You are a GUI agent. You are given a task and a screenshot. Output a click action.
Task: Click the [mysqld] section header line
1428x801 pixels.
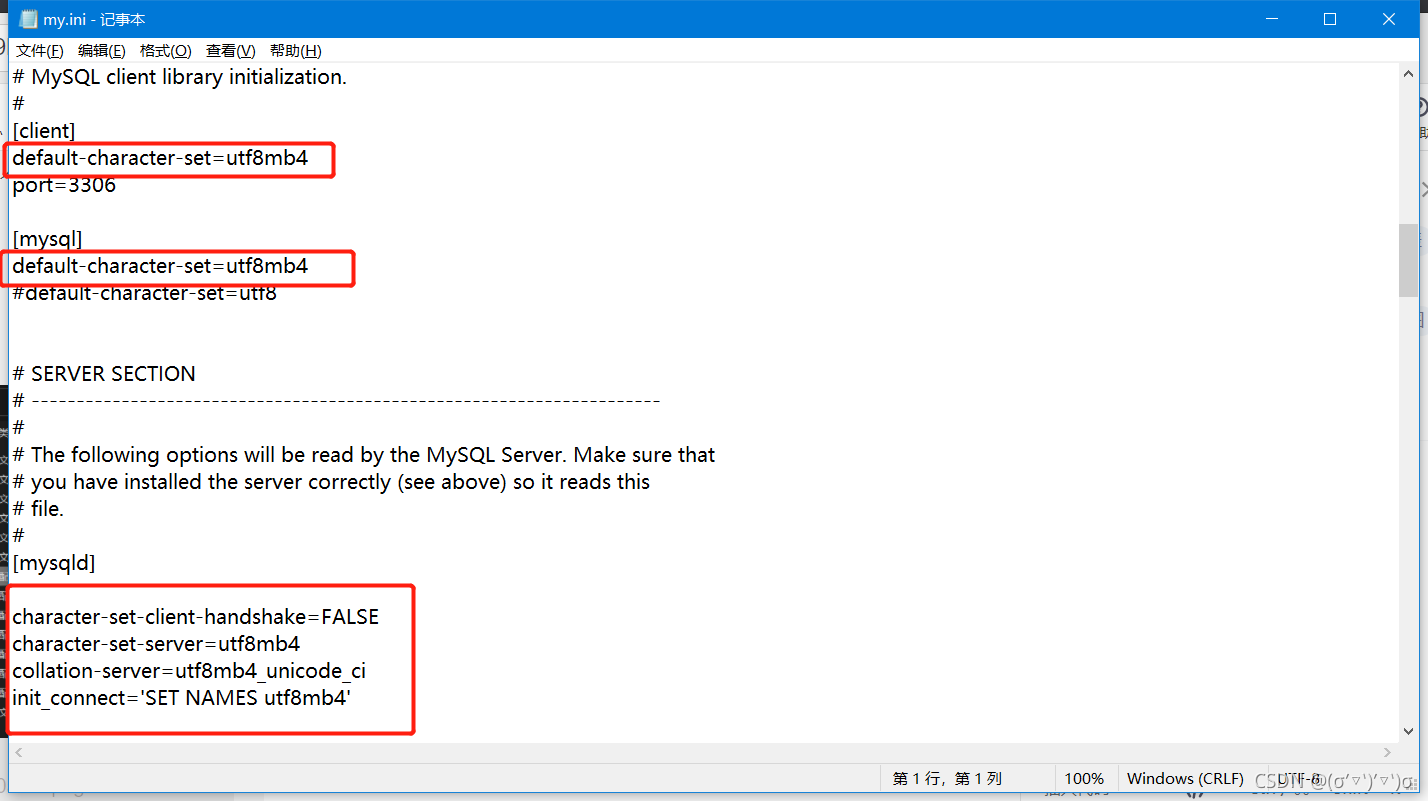(54, 563)
